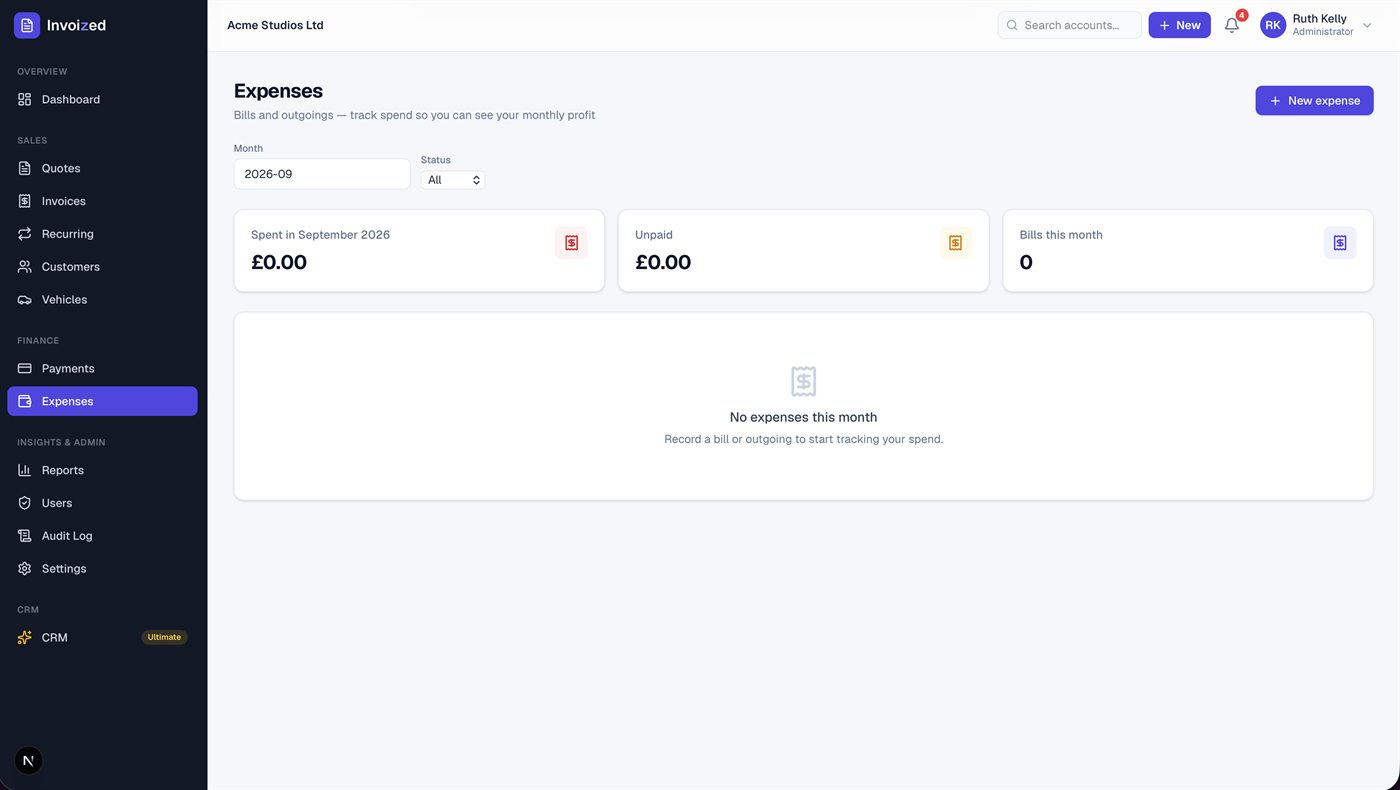
Task: Click the Ultimate badge beside CRM
Action: click(164, 637)
